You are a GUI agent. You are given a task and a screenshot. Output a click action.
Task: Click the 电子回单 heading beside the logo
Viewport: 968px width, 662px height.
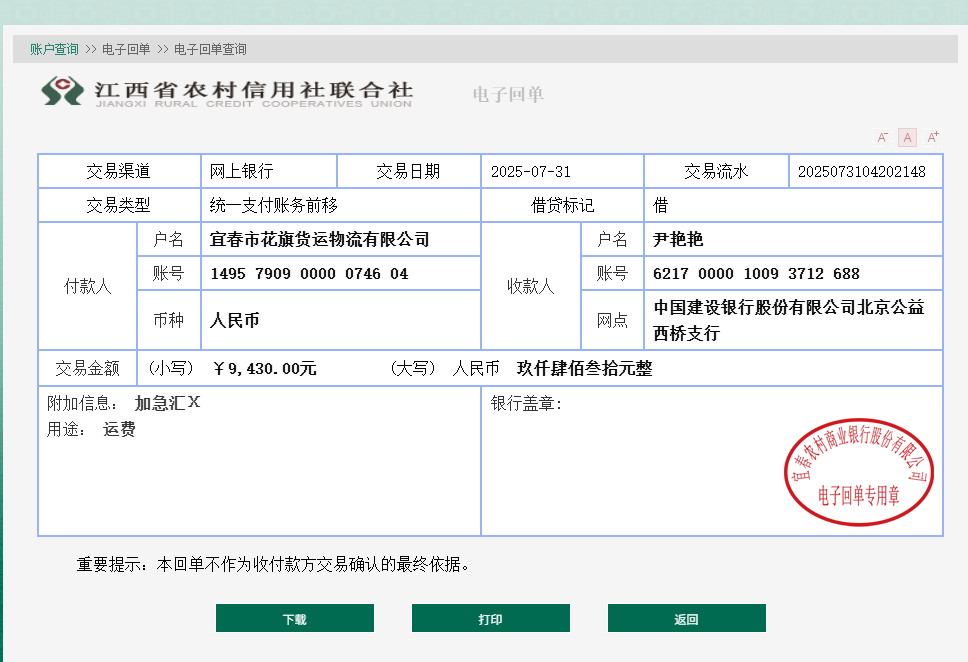pos(508,94)
